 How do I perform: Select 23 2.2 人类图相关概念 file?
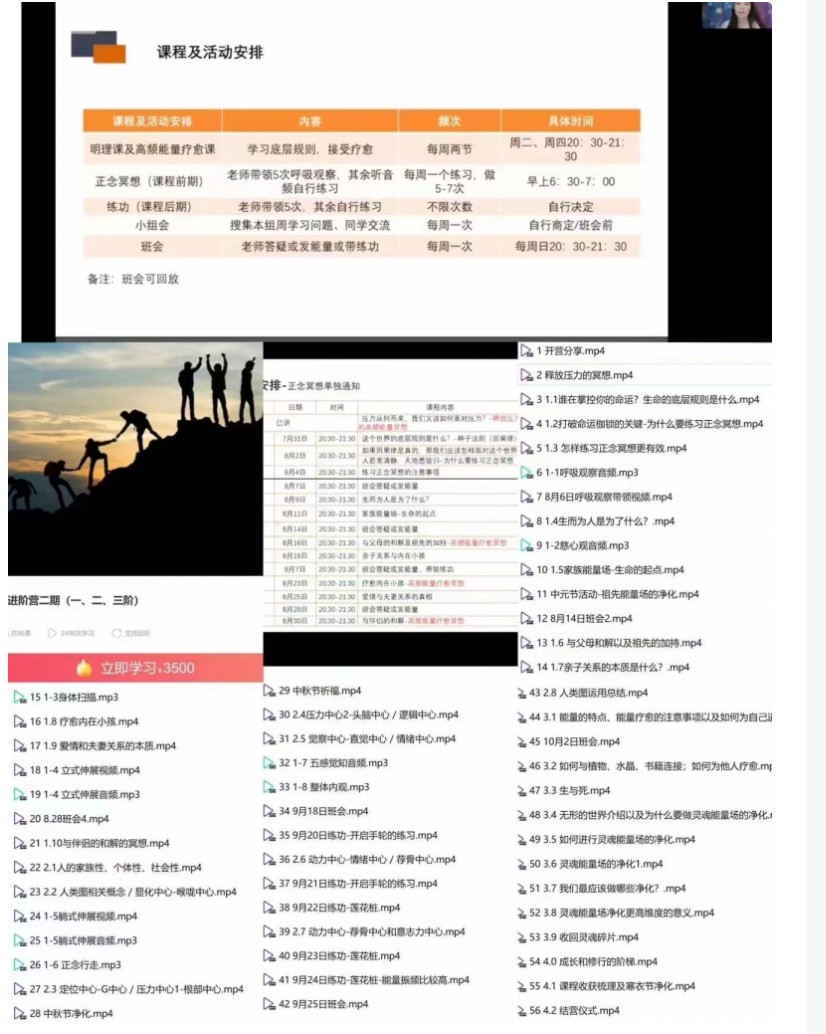point(133,892)
